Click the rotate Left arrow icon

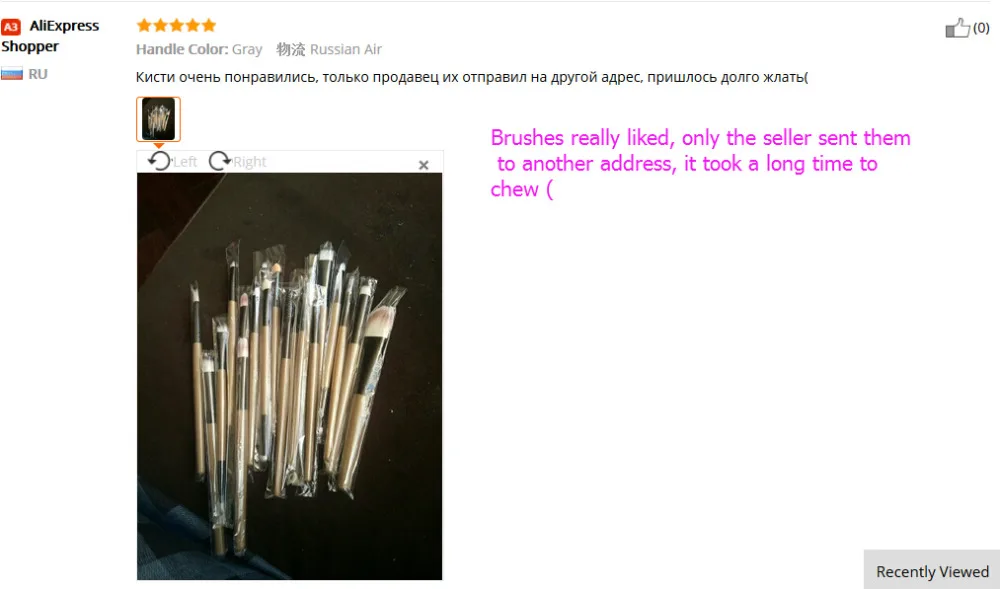tap(159, 161)
